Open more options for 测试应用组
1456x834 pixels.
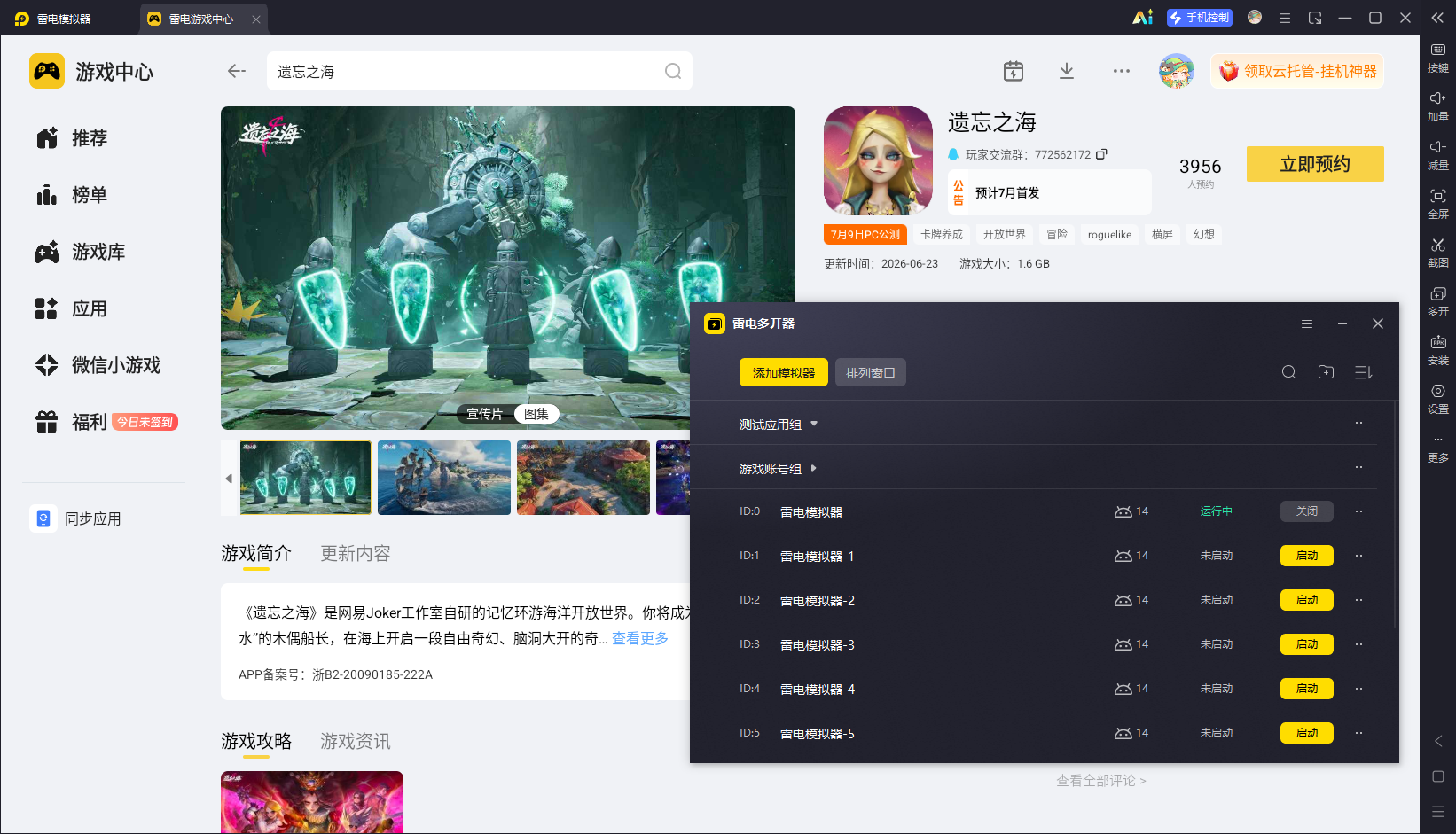1358,423
